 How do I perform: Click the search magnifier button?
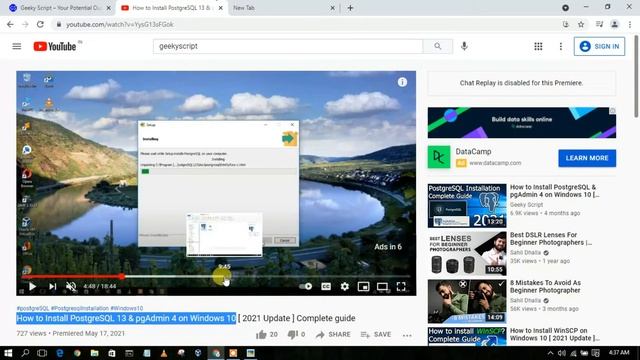click(x=438, y=46)
